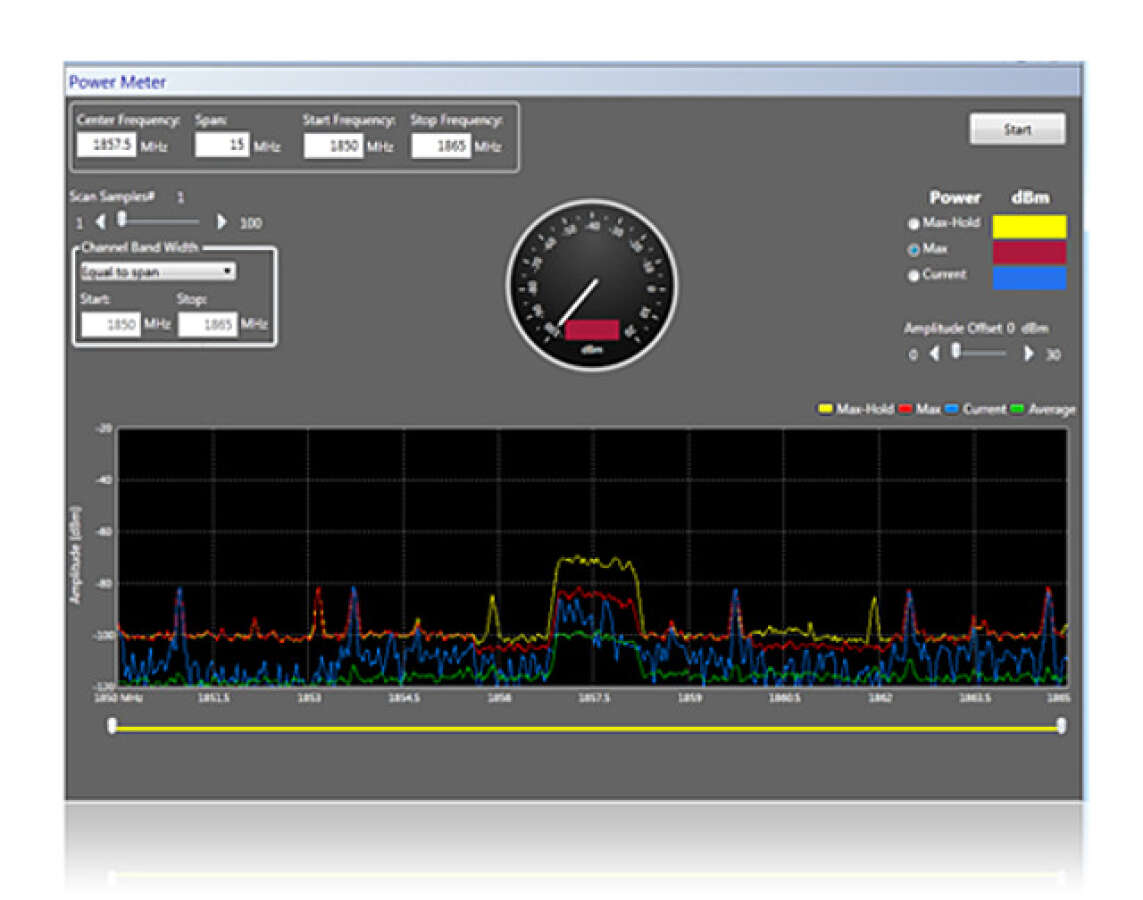Click the Scan Samples slider handle
The image size is (1143, 900).
(122, 219)
